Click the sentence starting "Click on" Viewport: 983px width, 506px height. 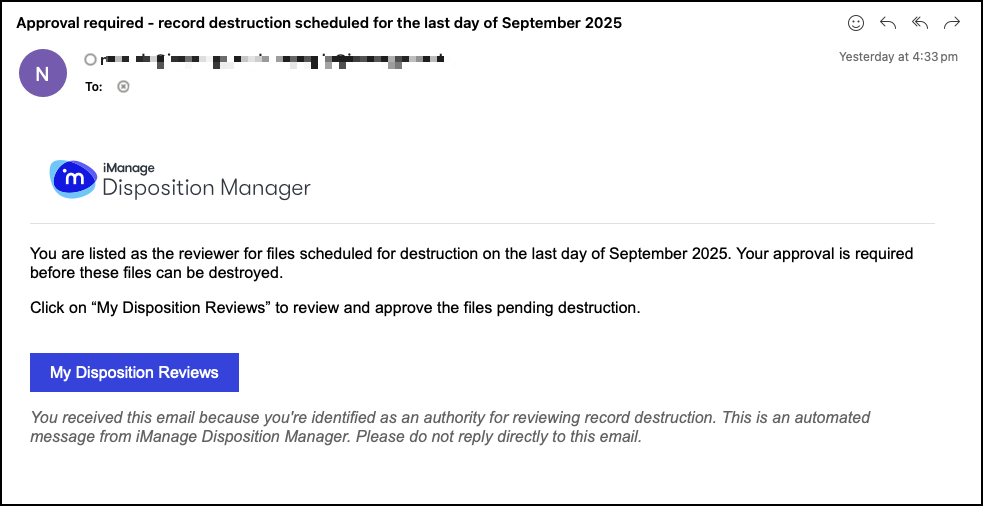335,308
